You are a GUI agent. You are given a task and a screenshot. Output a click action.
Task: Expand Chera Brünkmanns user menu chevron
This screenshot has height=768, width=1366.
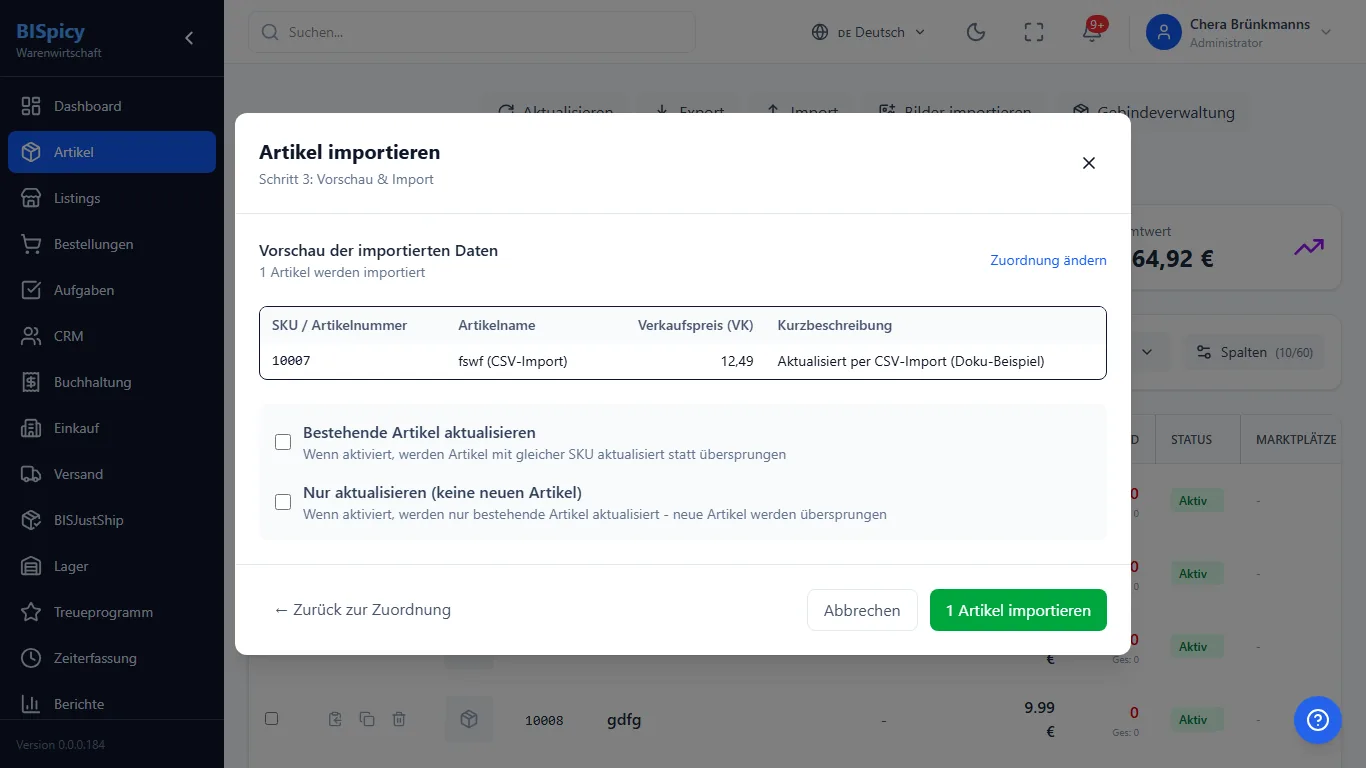coord(1326,32)
